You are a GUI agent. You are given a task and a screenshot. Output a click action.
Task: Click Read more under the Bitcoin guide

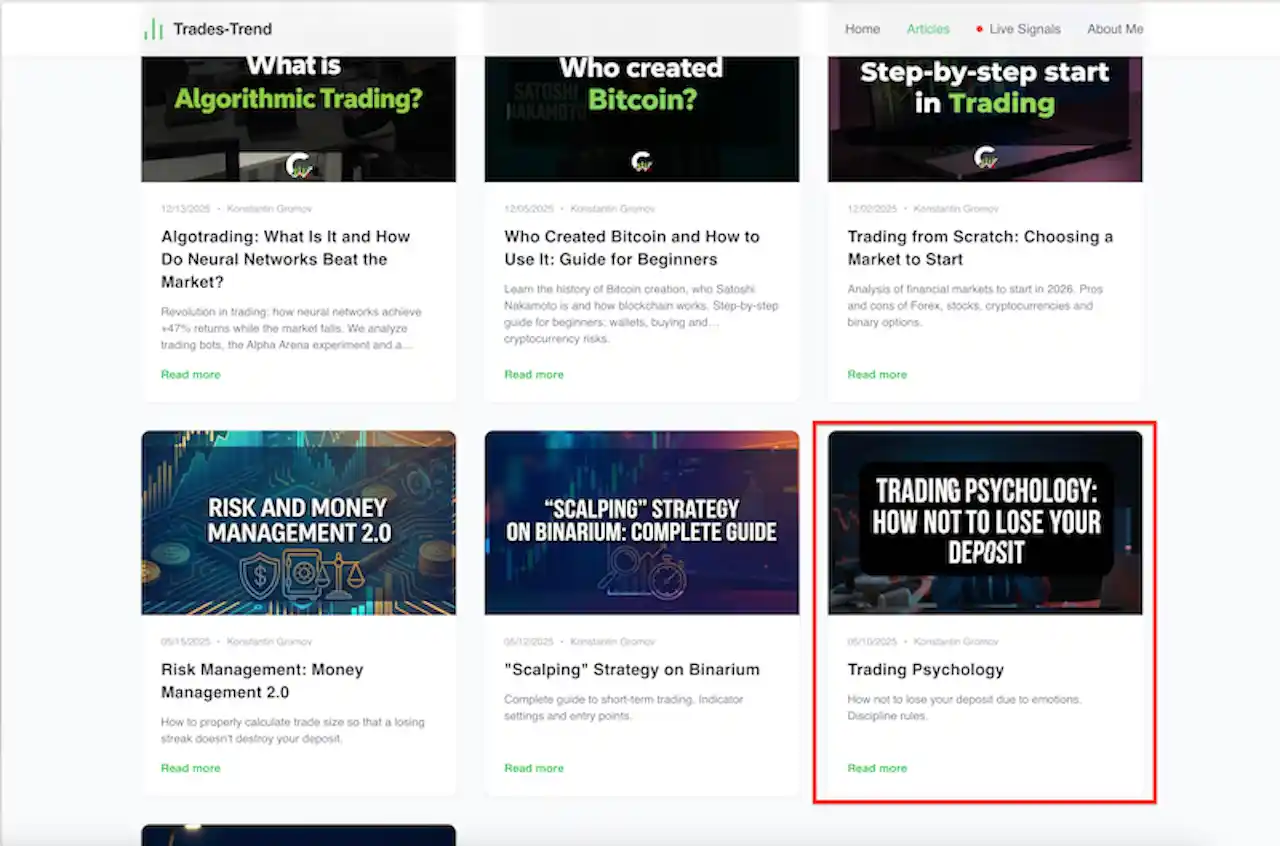[x=534, y=374]
